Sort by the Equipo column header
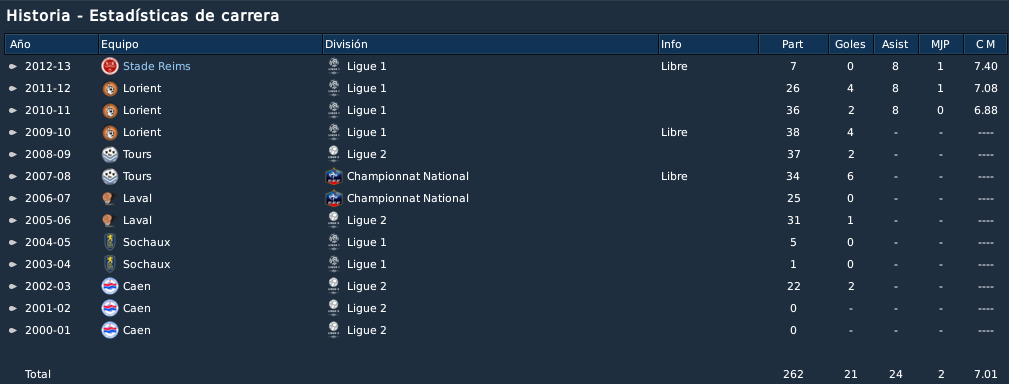 coord(210,44)
